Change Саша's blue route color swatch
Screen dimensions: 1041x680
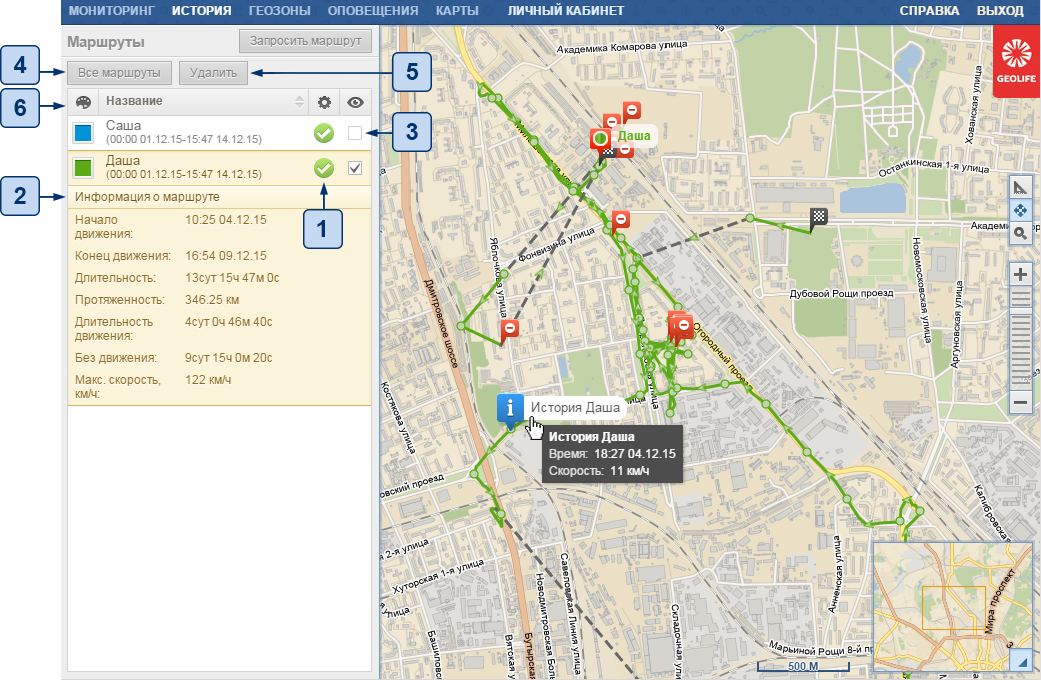[x=83, y=133]
